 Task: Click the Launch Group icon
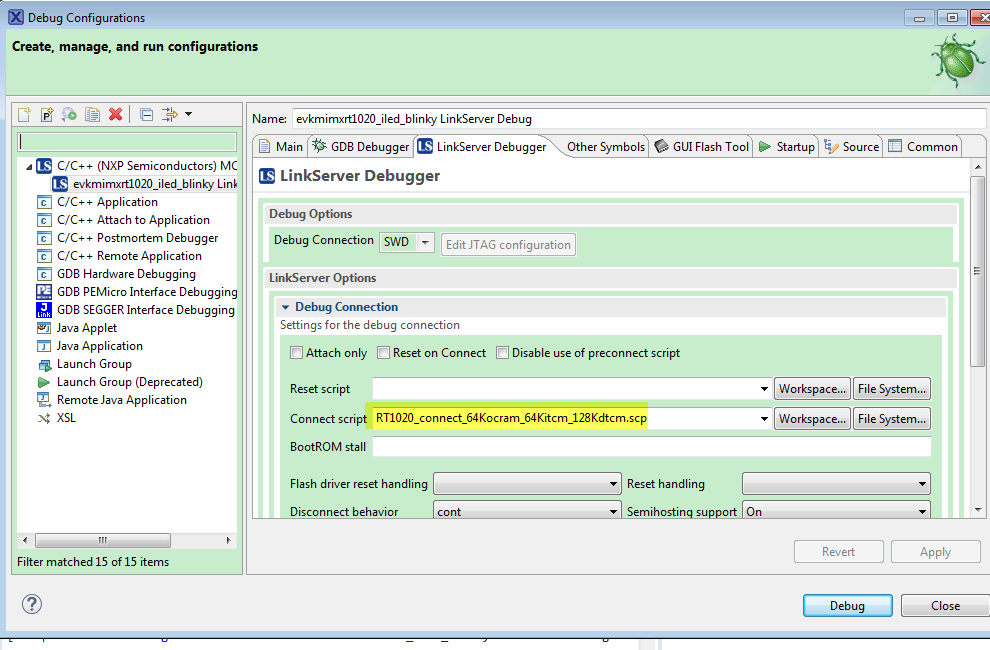pyautogui.click(x=44, y=364)
